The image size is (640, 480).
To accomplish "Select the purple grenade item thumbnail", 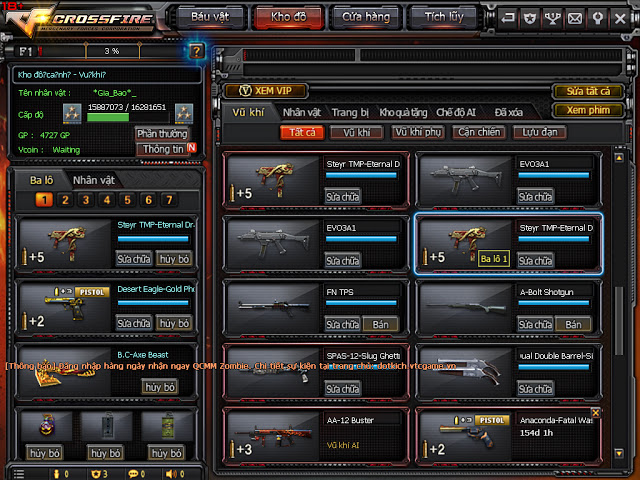I will 47,426.
